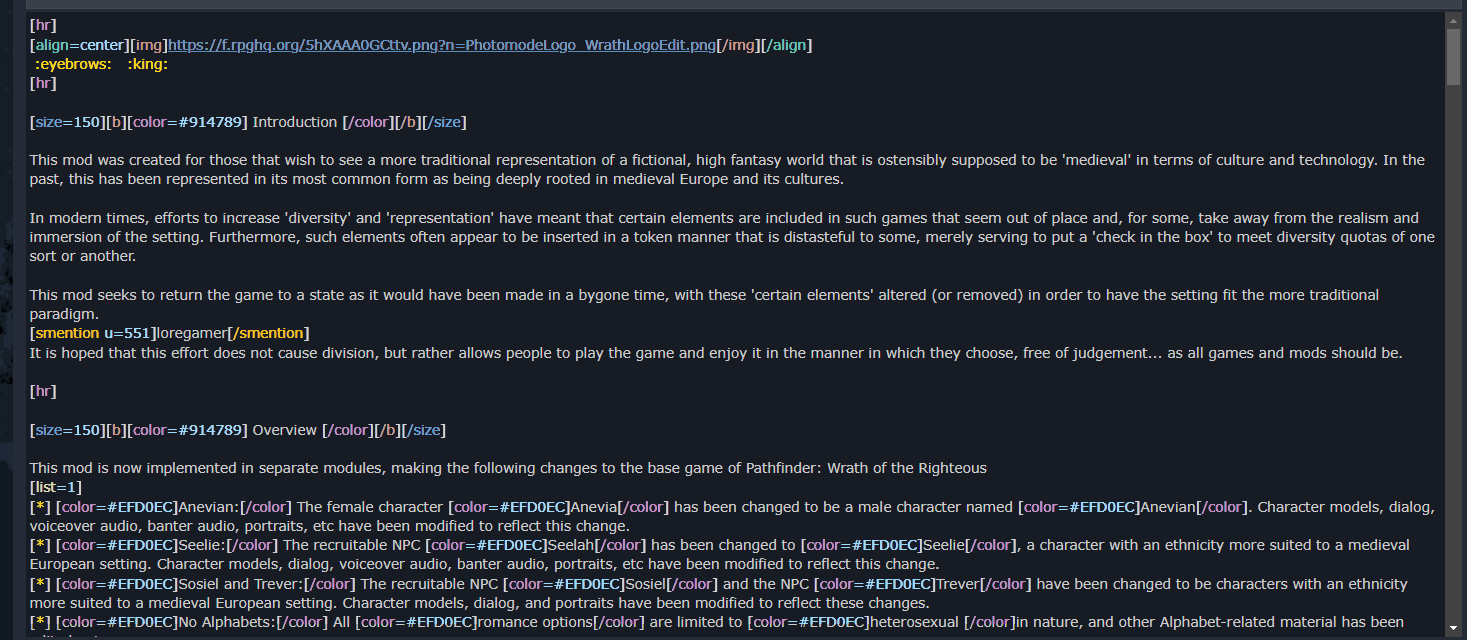Viewport: 1467px width, 640px height.
Task: Click the vertical scrollbar thumb
Action: tap(1453, 57)
